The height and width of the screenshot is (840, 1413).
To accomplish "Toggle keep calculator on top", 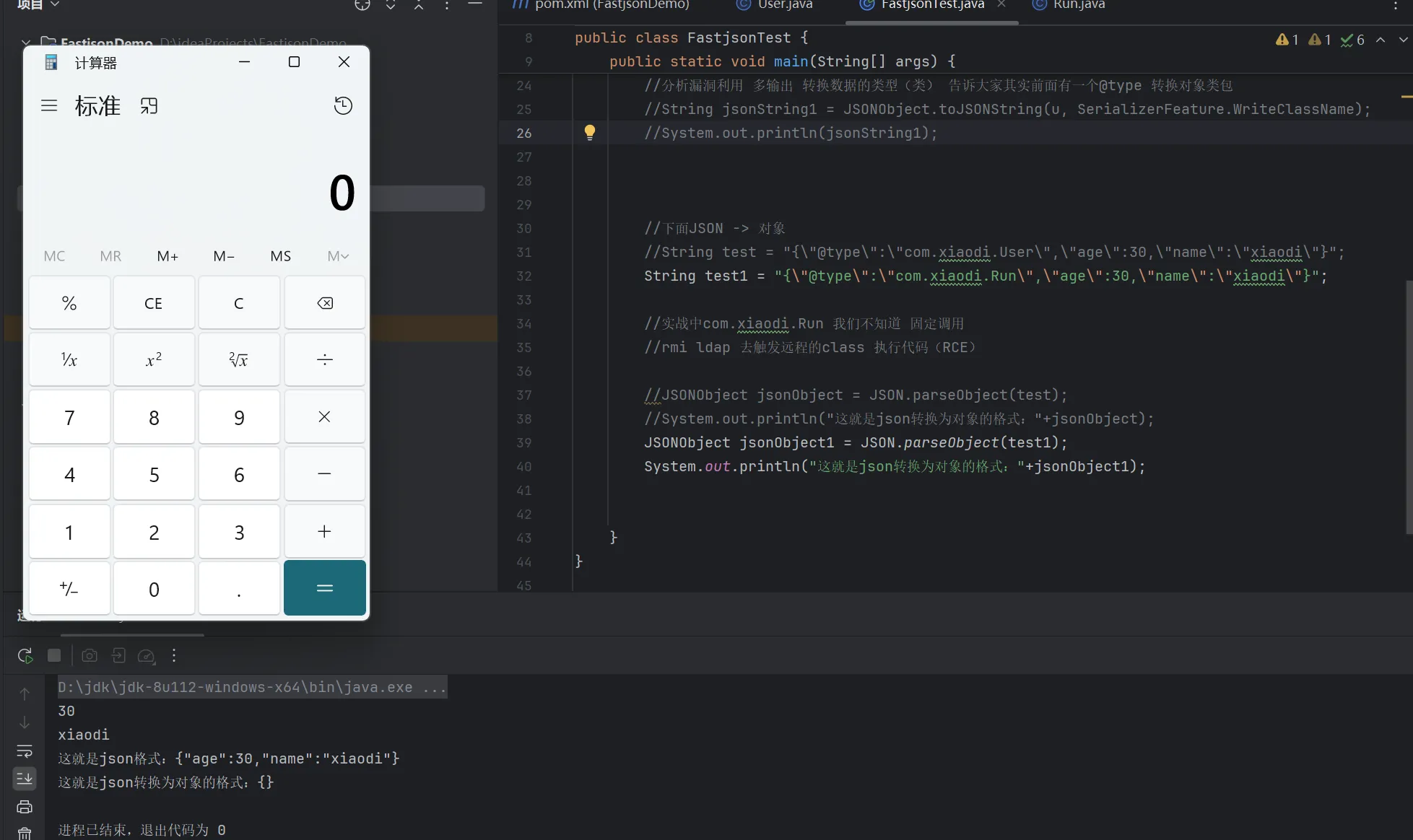I will 149,106.
